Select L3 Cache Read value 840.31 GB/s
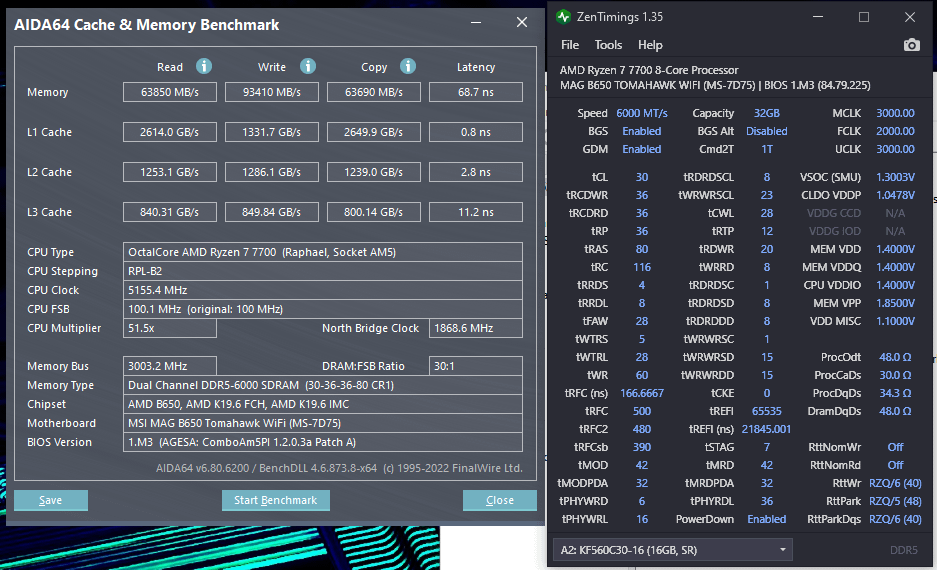Screen dimensions: 937x570 click(170, 212)
